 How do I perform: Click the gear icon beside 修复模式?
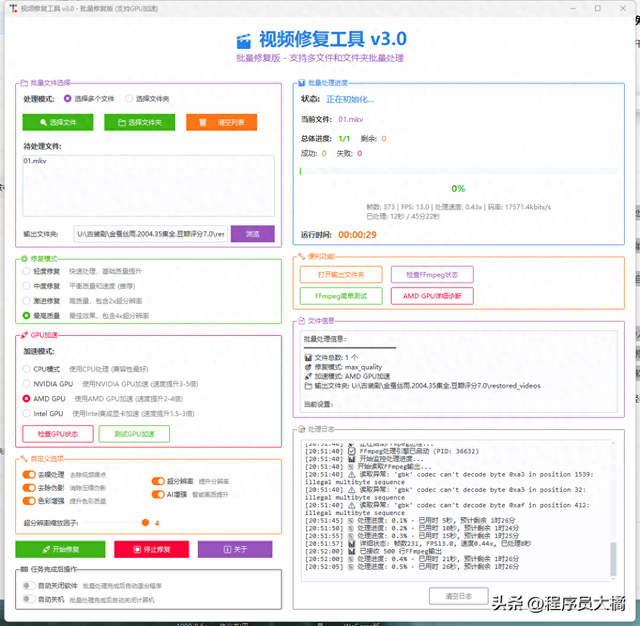24,259
